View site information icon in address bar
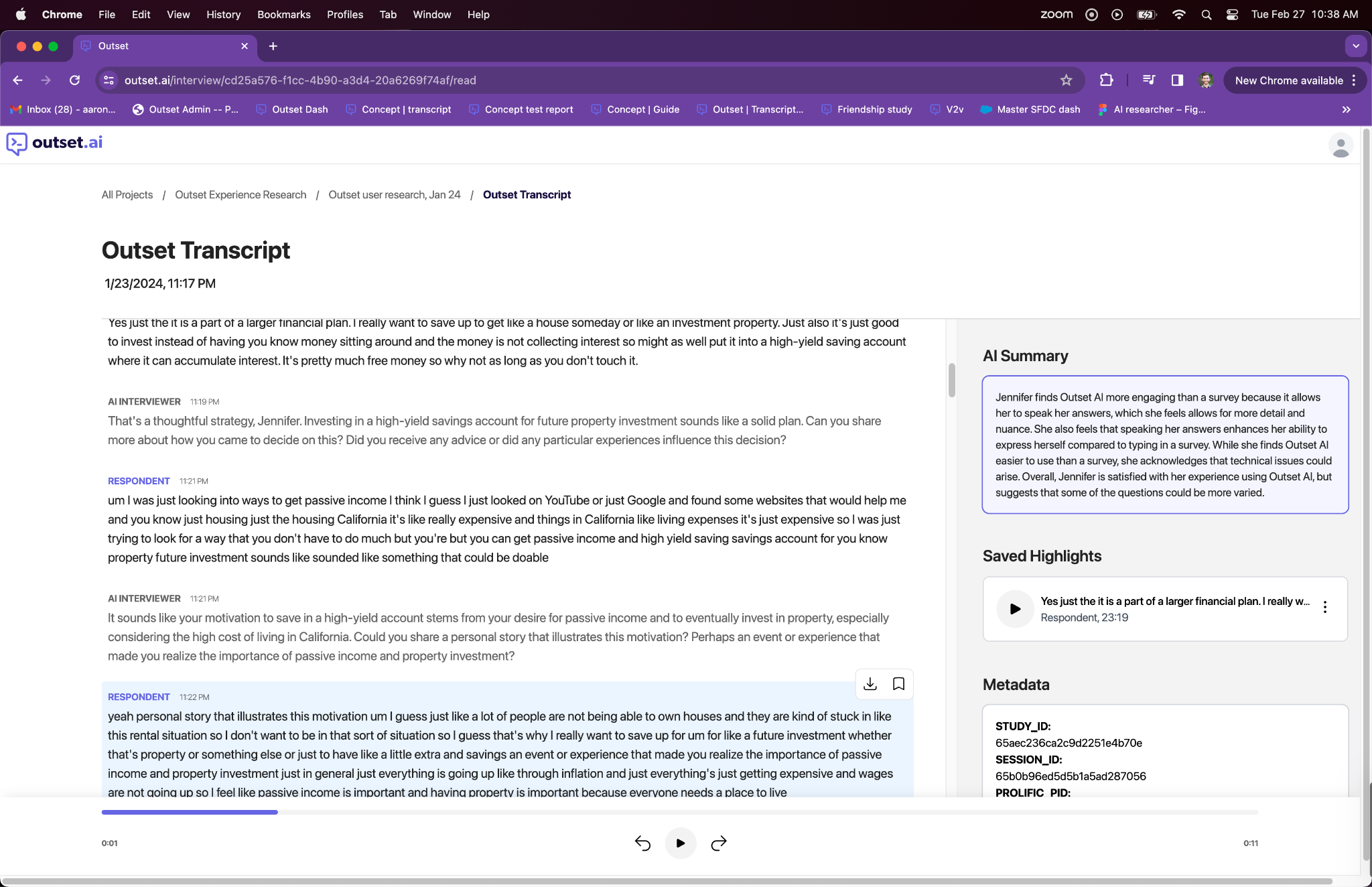The image size is (1372, 887). coord(109,80)
